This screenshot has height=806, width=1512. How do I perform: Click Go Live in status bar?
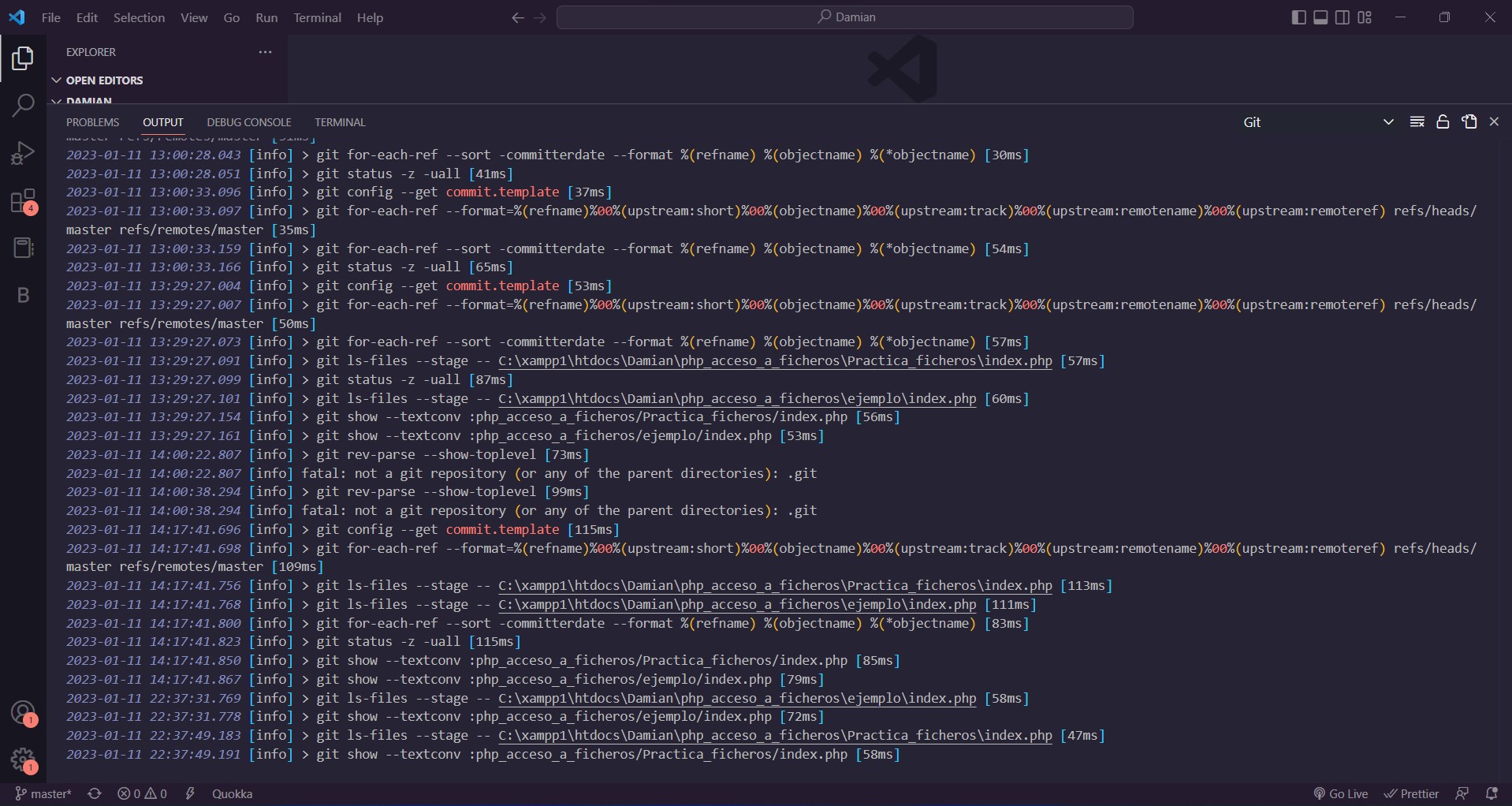click(1341, 794)
